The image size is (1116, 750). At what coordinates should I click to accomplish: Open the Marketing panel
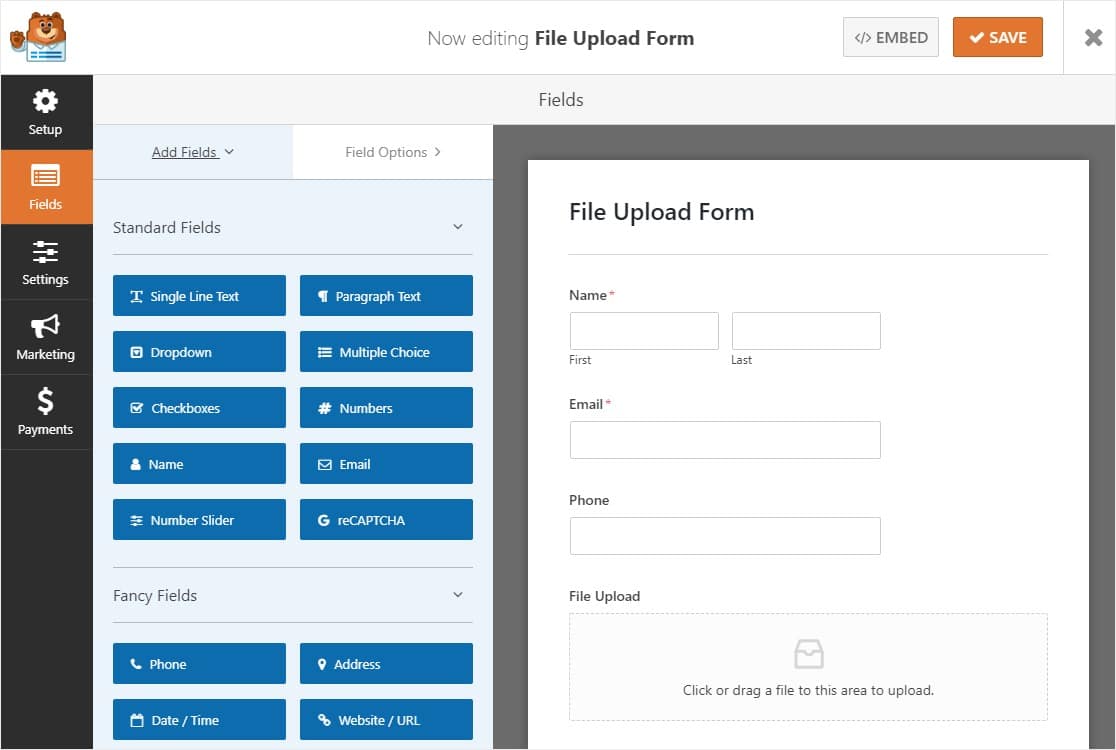(46, 337)
